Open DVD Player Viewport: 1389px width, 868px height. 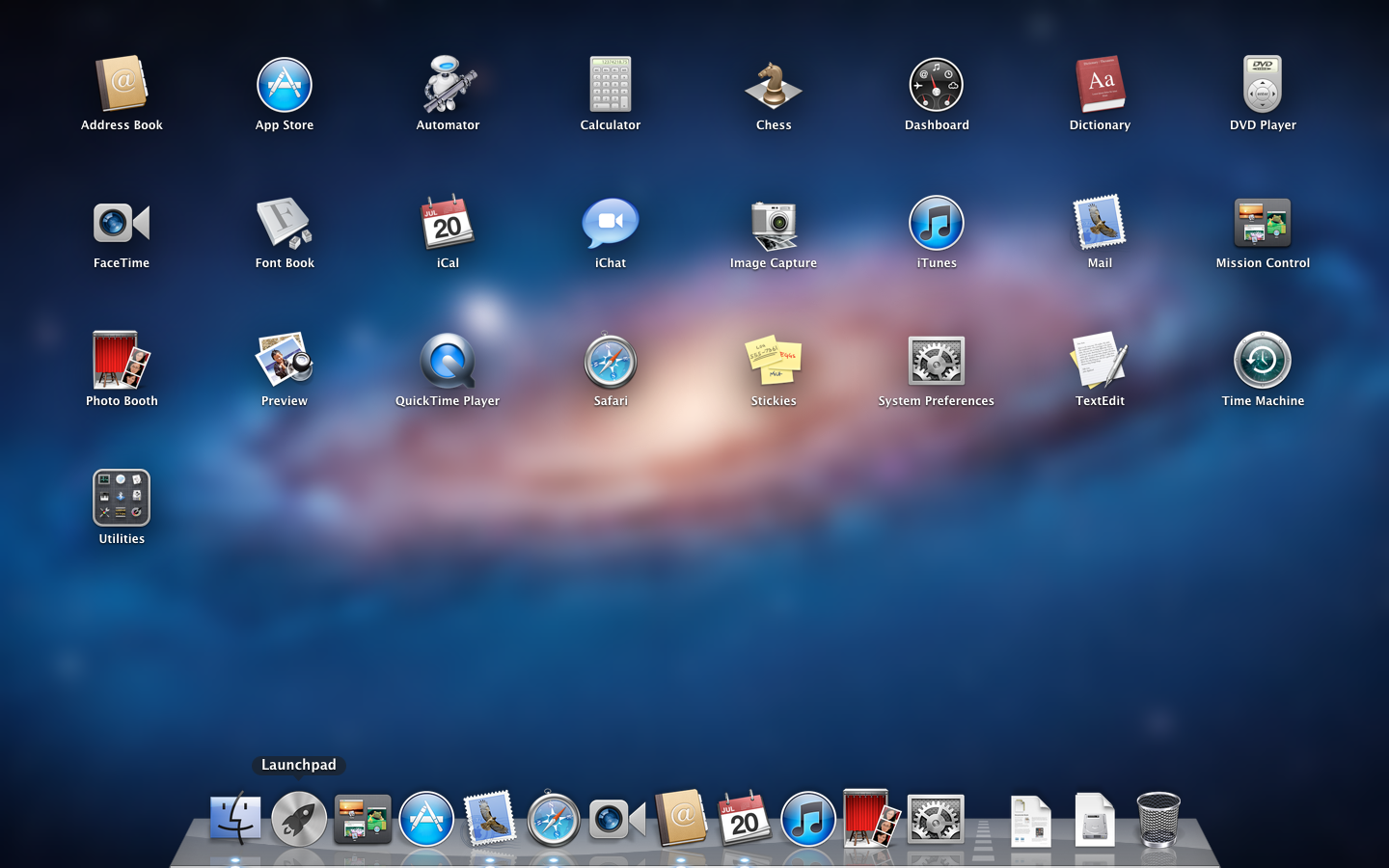(1263, 85)
